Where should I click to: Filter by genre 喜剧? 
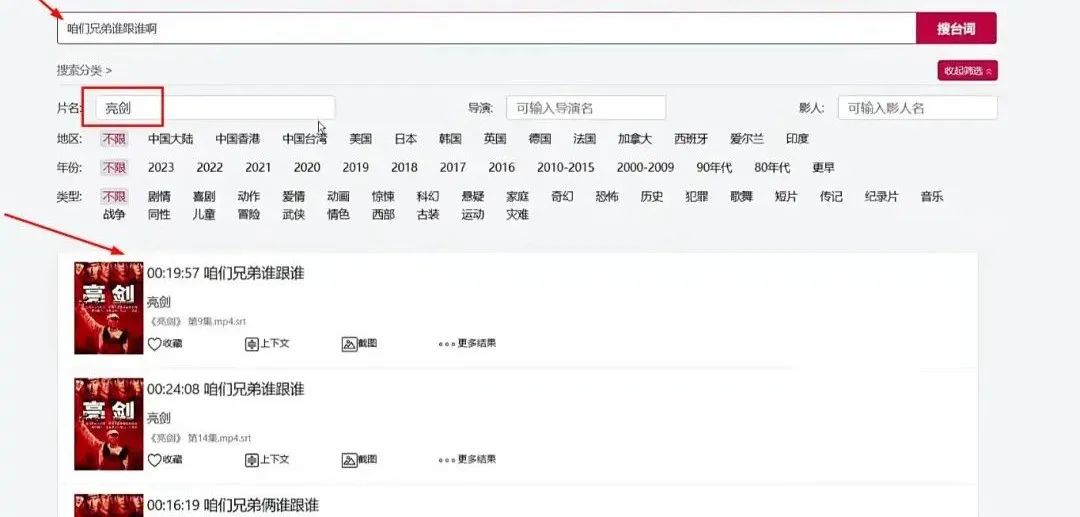tap(204, 196)
